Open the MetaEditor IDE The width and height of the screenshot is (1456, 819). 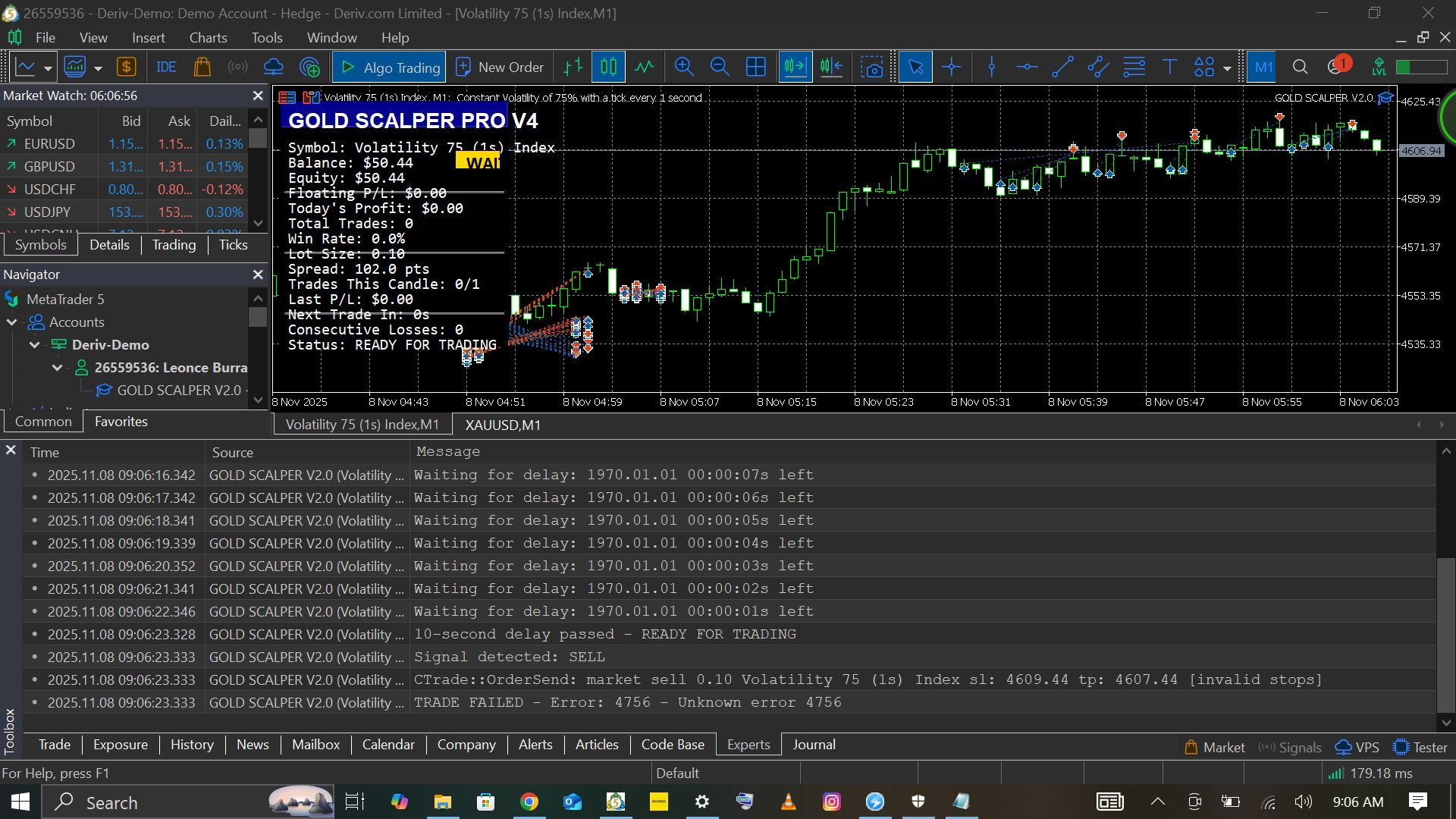coord(166,67)
